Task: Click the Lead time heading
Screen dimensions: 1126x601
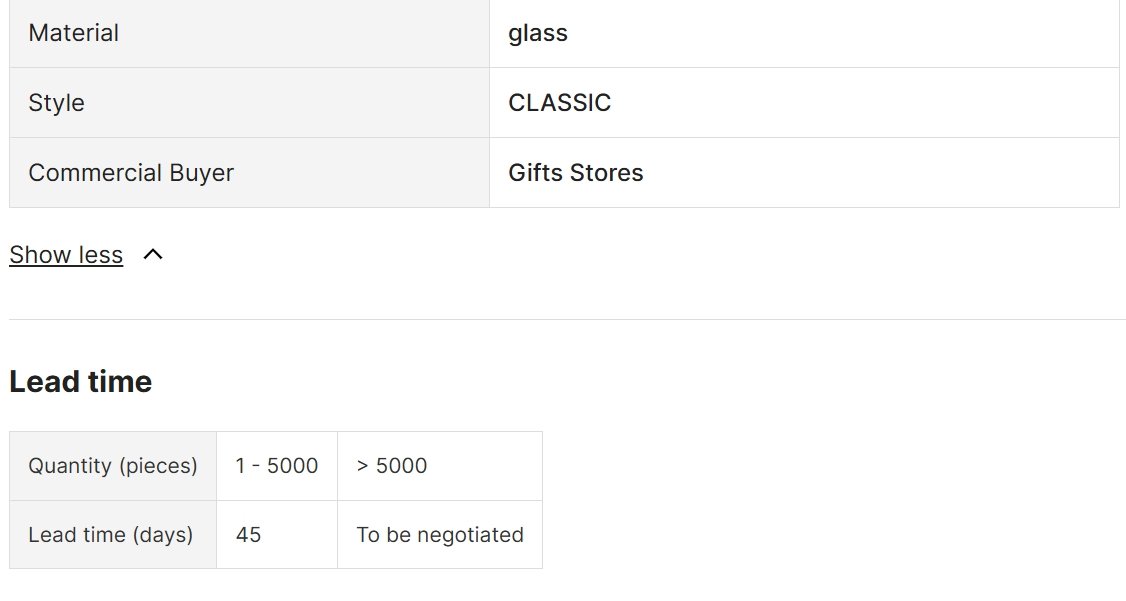Action: pyautogui.click(x=80, y=381)
